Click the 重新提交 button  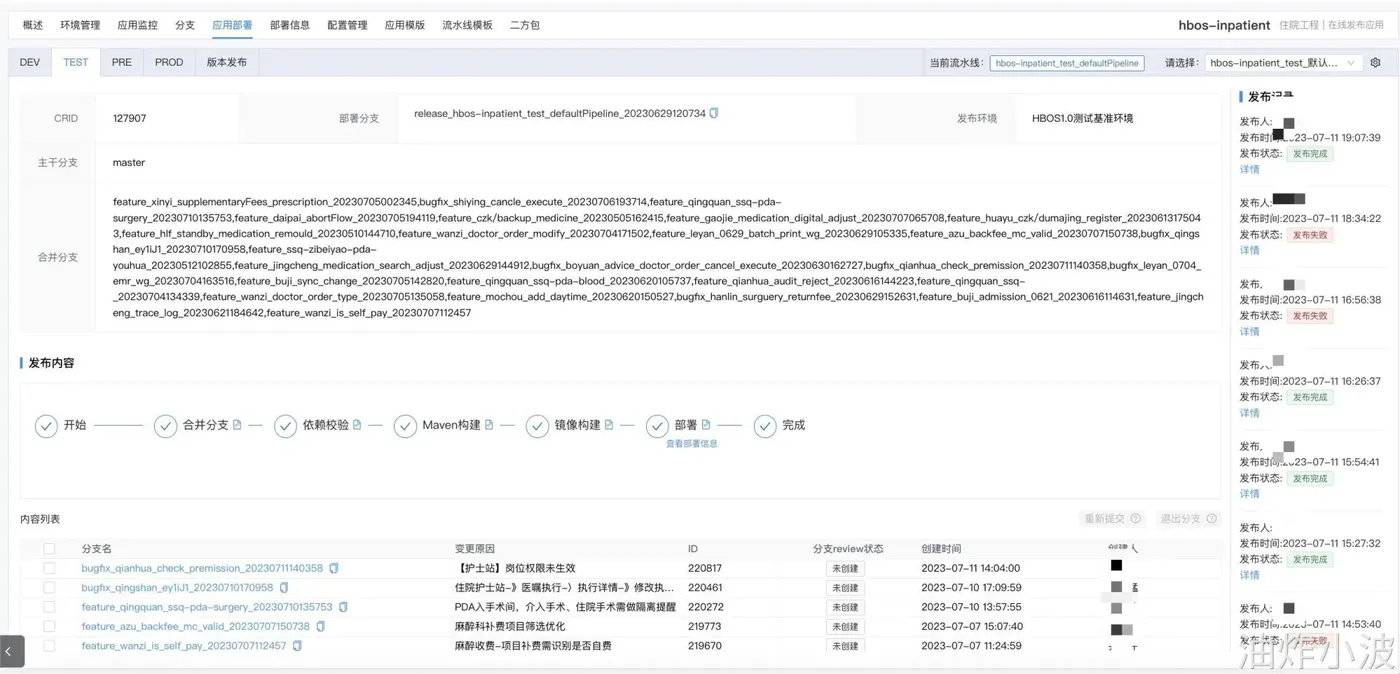coord(1113,519)
